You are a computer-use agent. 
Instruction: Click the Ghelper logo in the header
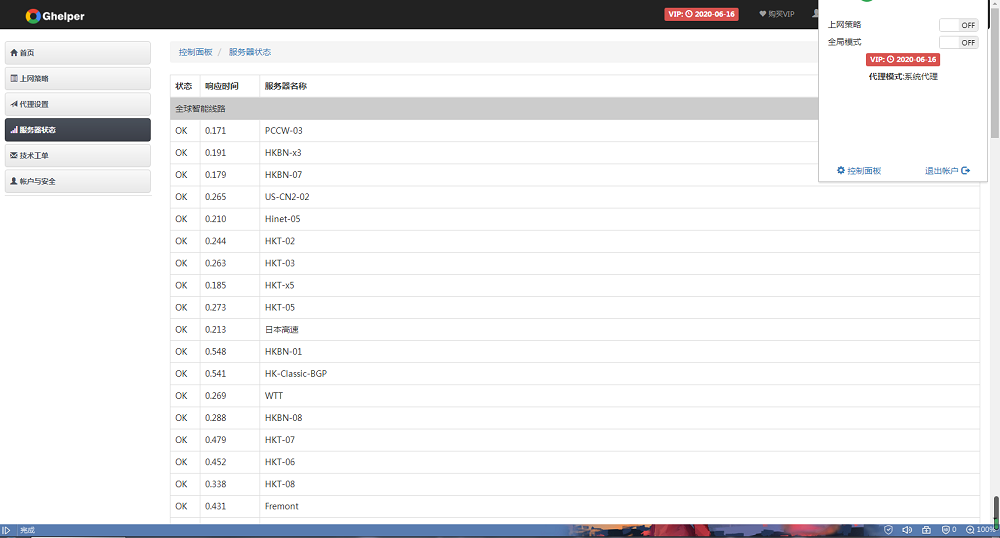(x=55, y=16)
